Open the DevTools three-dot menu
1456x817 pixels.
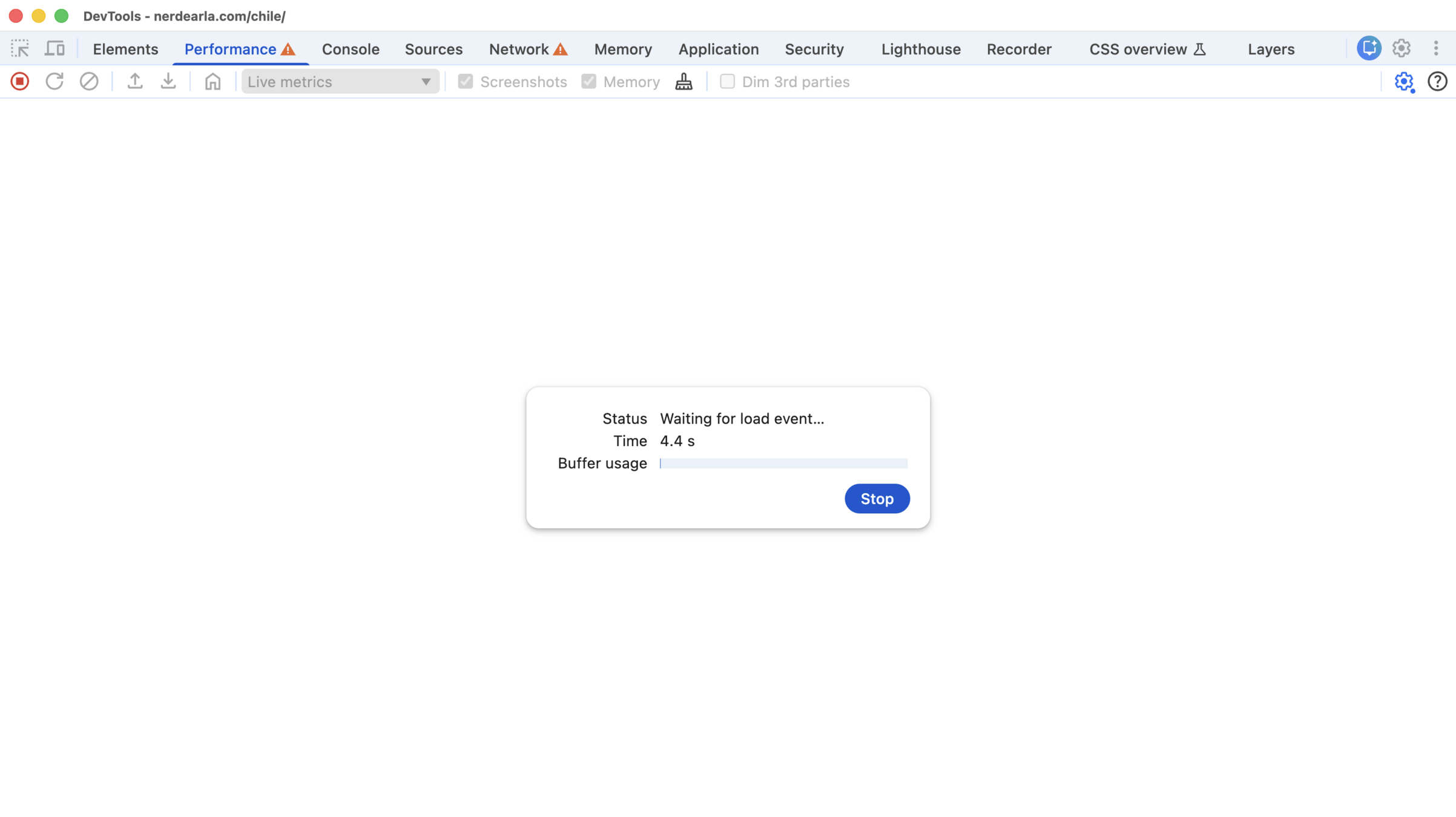point(1435,48)
